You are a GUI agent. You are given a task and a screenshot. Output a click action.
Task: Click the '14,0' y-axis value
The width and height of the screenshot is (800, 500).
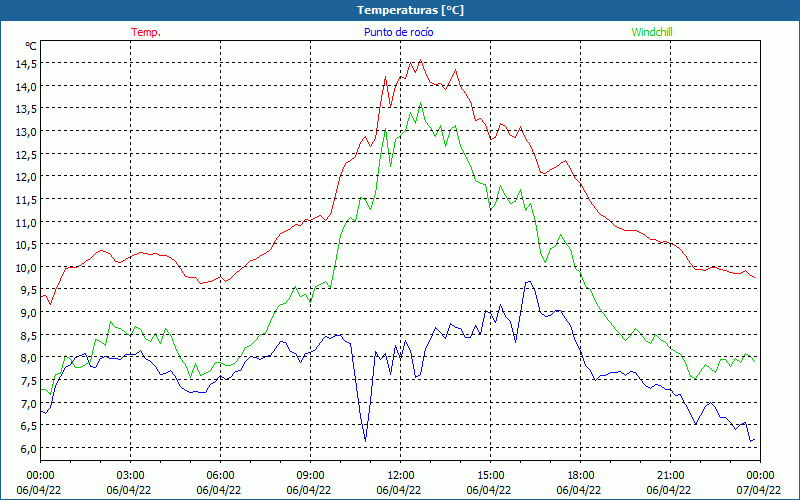[x=27, y=86]
